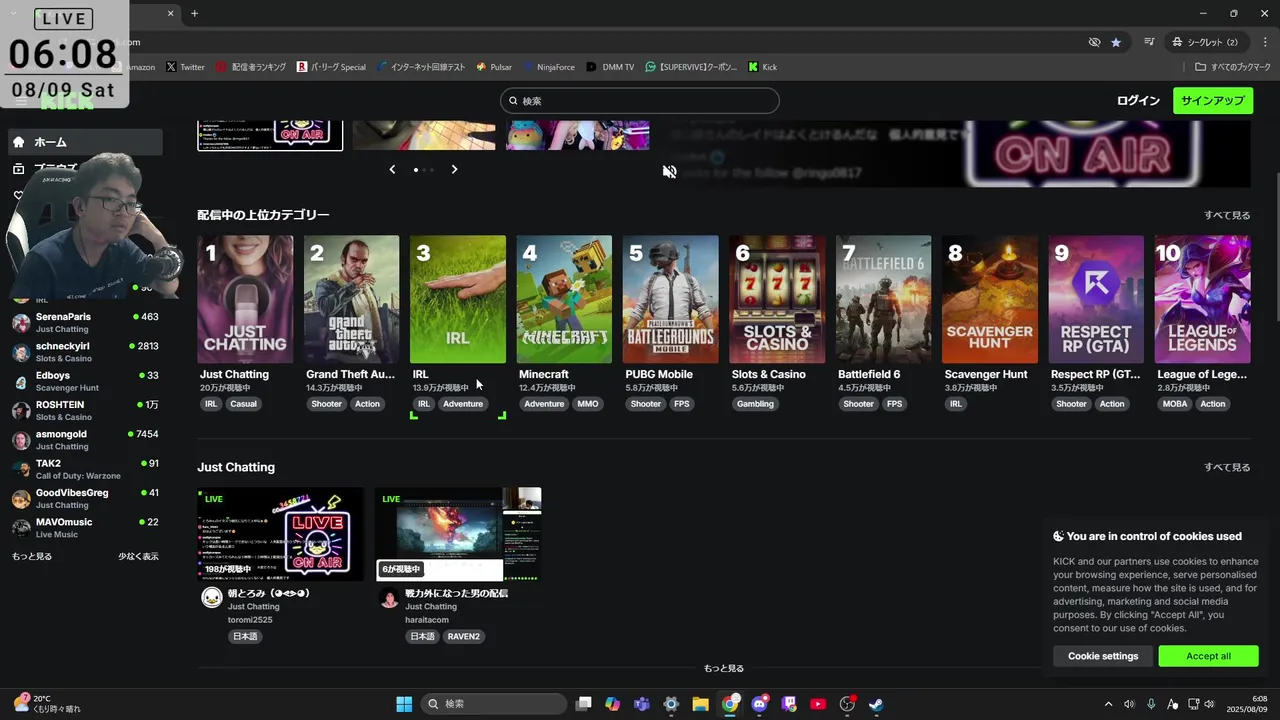Click the bookmark star icon in address bar
Viewport: 1280px width, 720px height.
point(1116,42)
